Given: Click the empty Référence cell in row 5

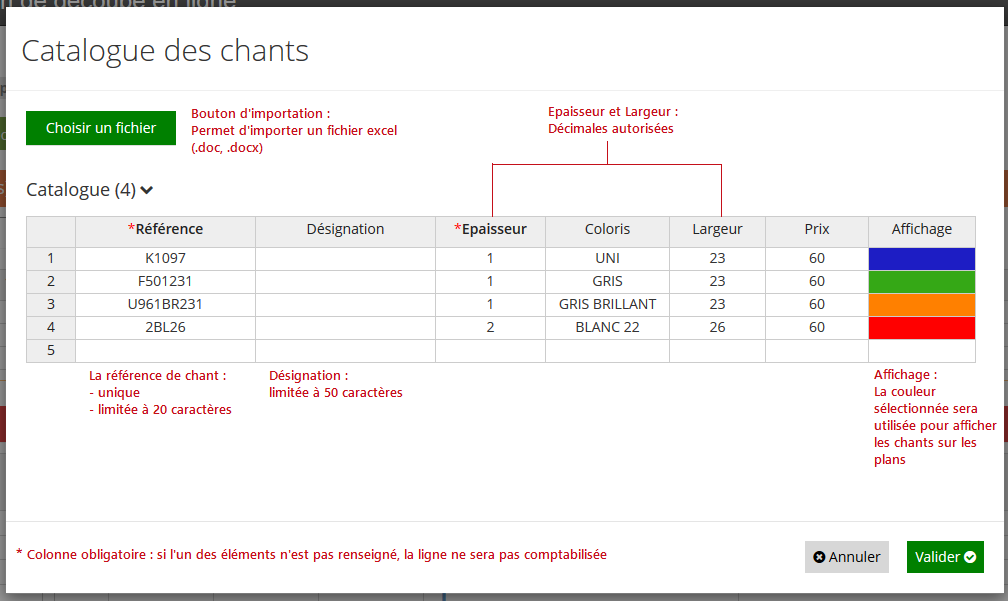Looking at the screenshot, I should pyautogui.click(x=165, y=351).
